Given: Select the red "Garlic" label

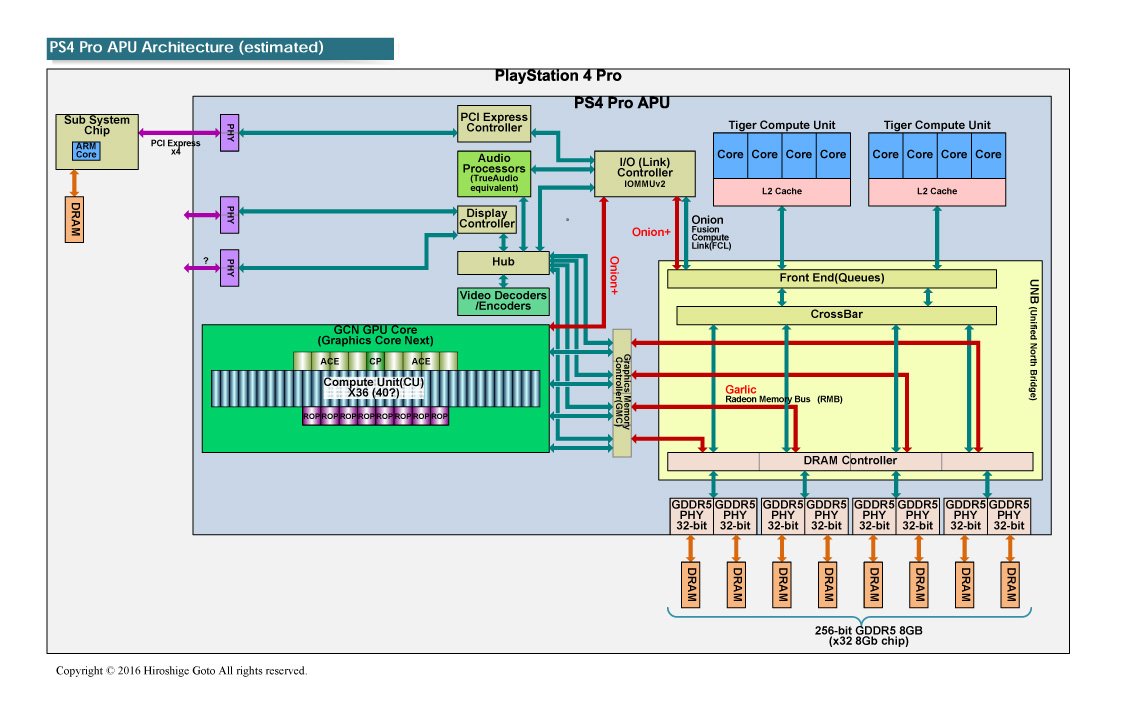Looking at the screenshot, I should tap(741, 389).
